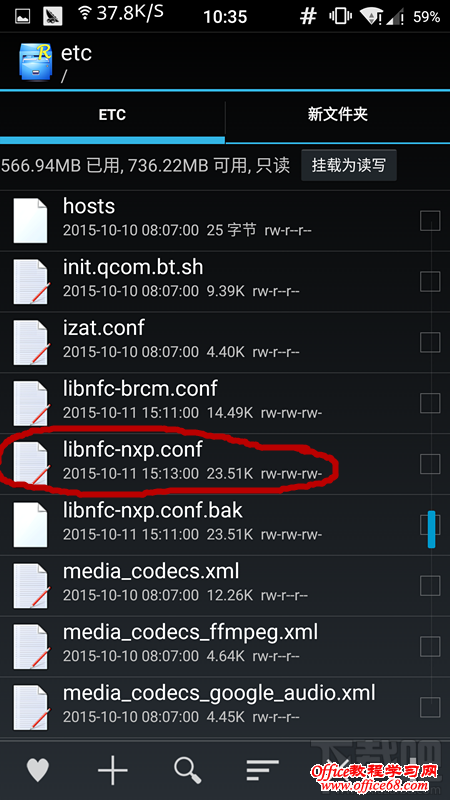This screenshot has height=800, width=450.
Task: Tap the init.qcom.bt.sh file icon
Action: [x=31, y=282]
